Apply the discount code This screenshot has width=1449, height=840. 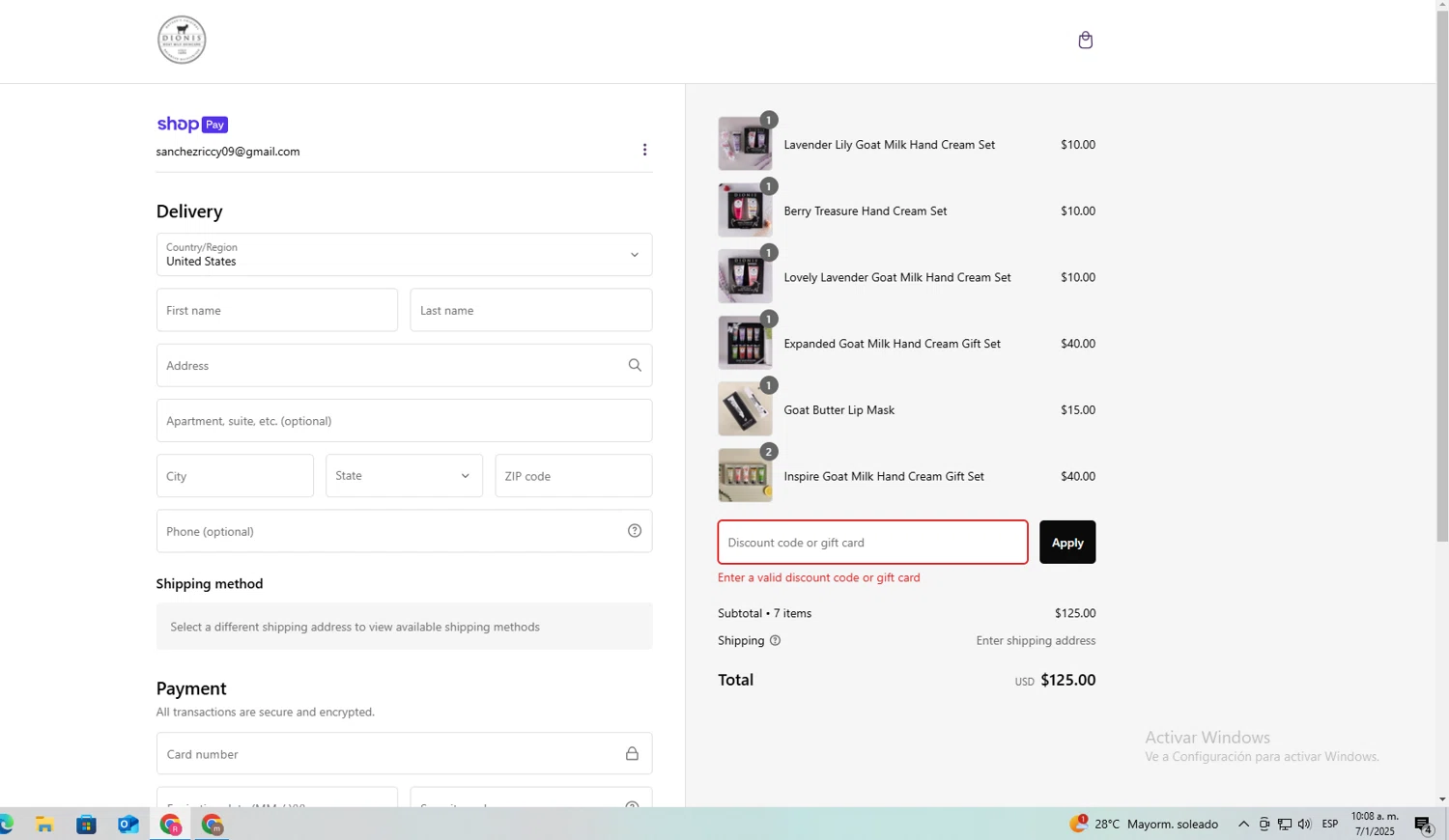(x=1067, y=542)
